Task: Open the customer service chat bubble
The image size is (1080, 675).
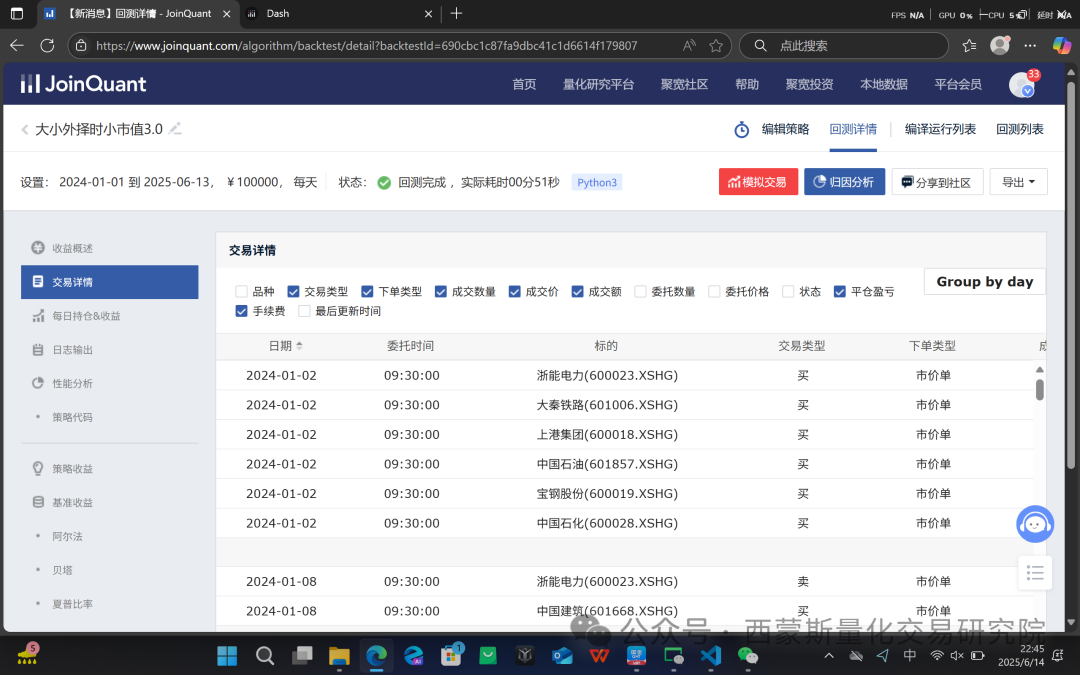Action: [1035, 524]
